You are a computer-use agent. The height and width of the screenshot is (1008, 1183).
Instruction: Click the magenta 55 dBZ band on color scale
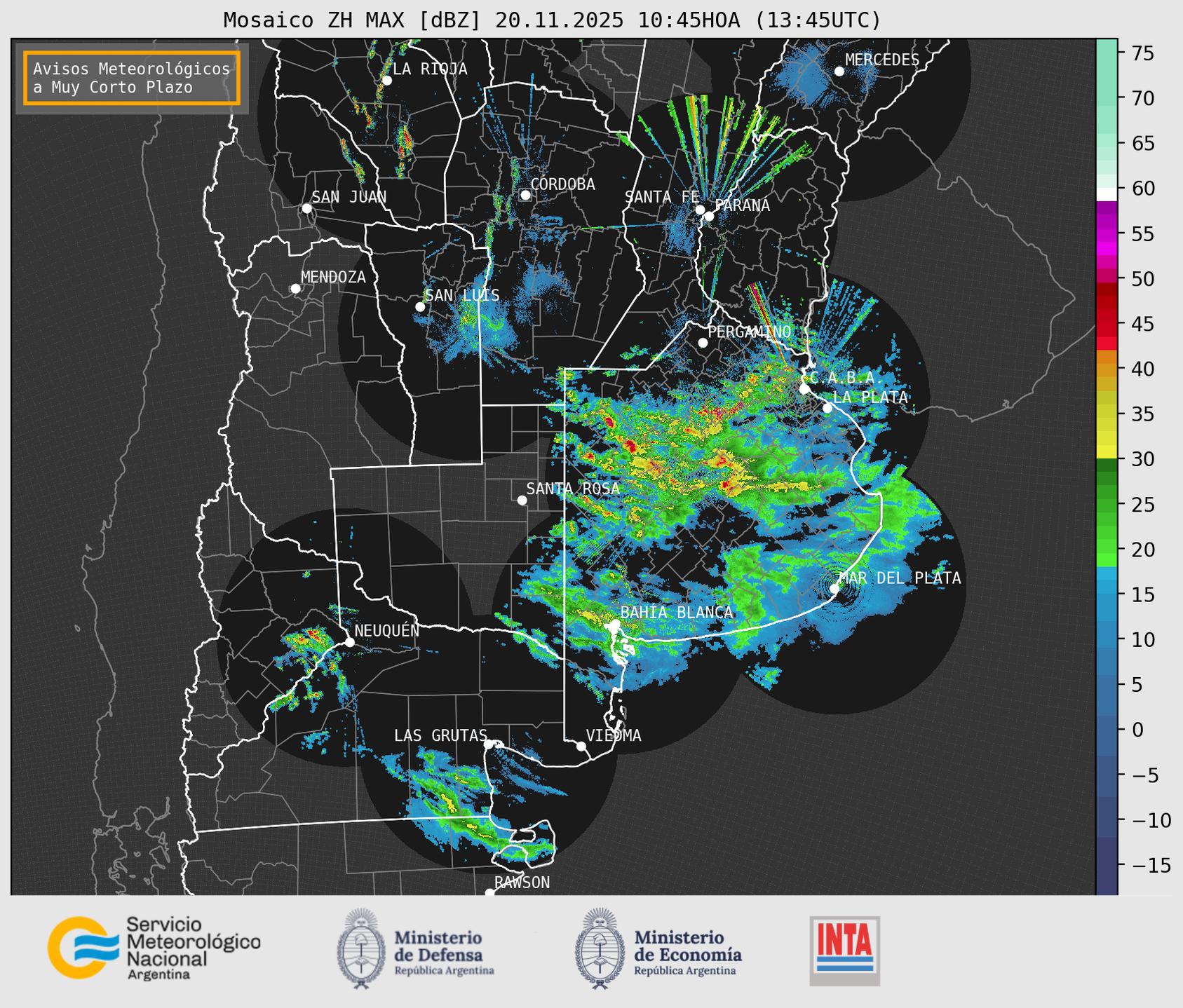(x=1107, y=234)
